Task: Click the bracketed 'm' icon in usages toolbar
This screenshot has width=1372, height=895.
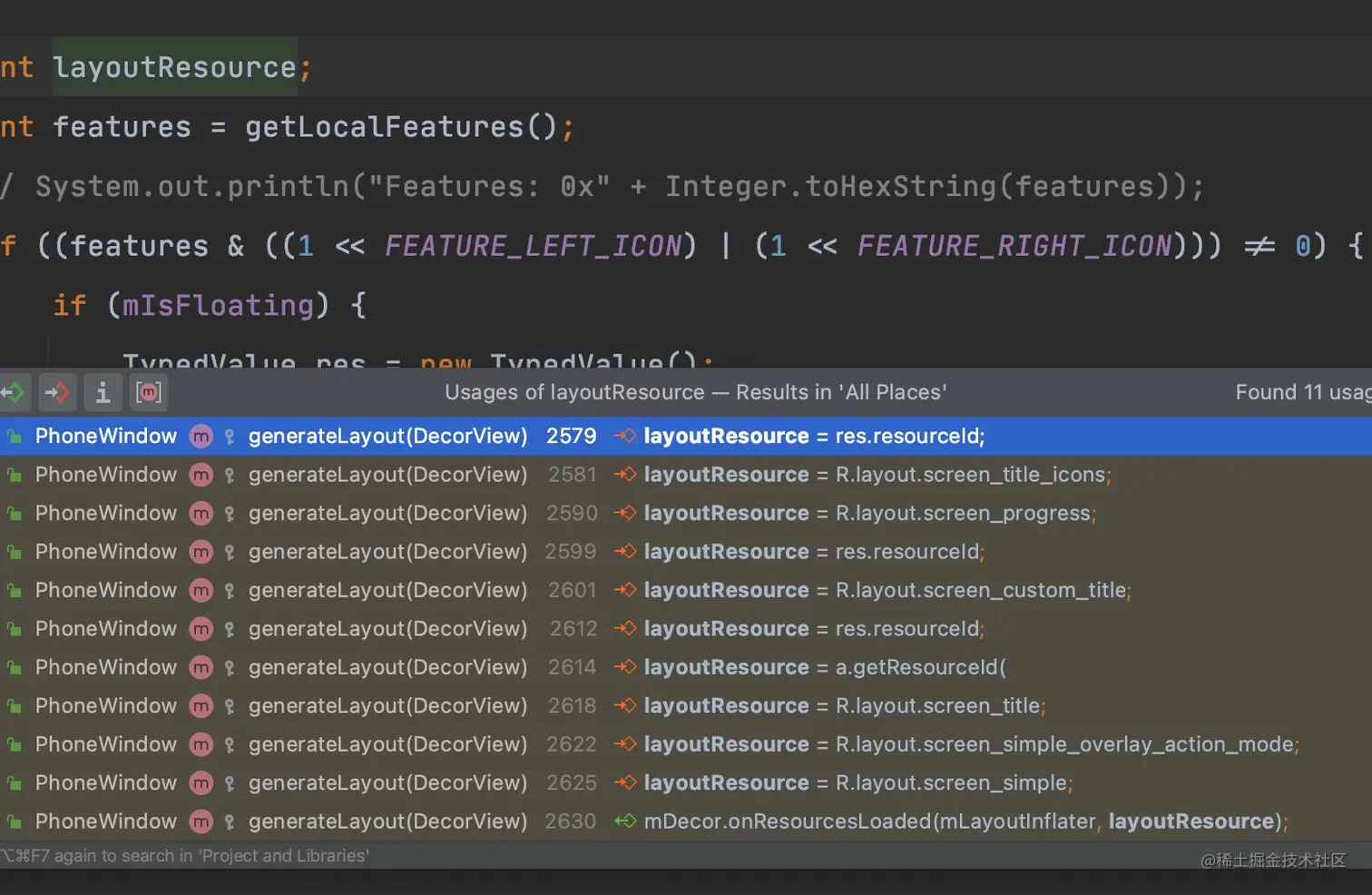Action: (148, 392)
